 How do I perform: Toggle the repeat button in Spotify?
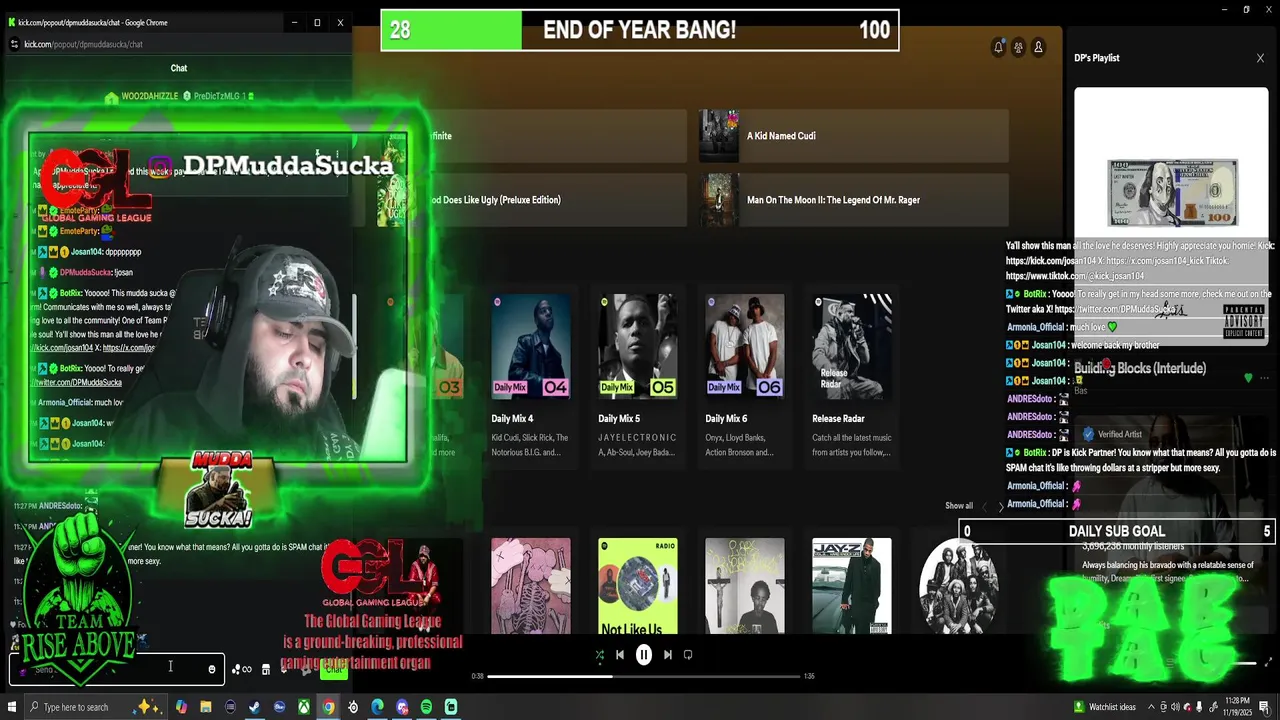pos(688,655)
